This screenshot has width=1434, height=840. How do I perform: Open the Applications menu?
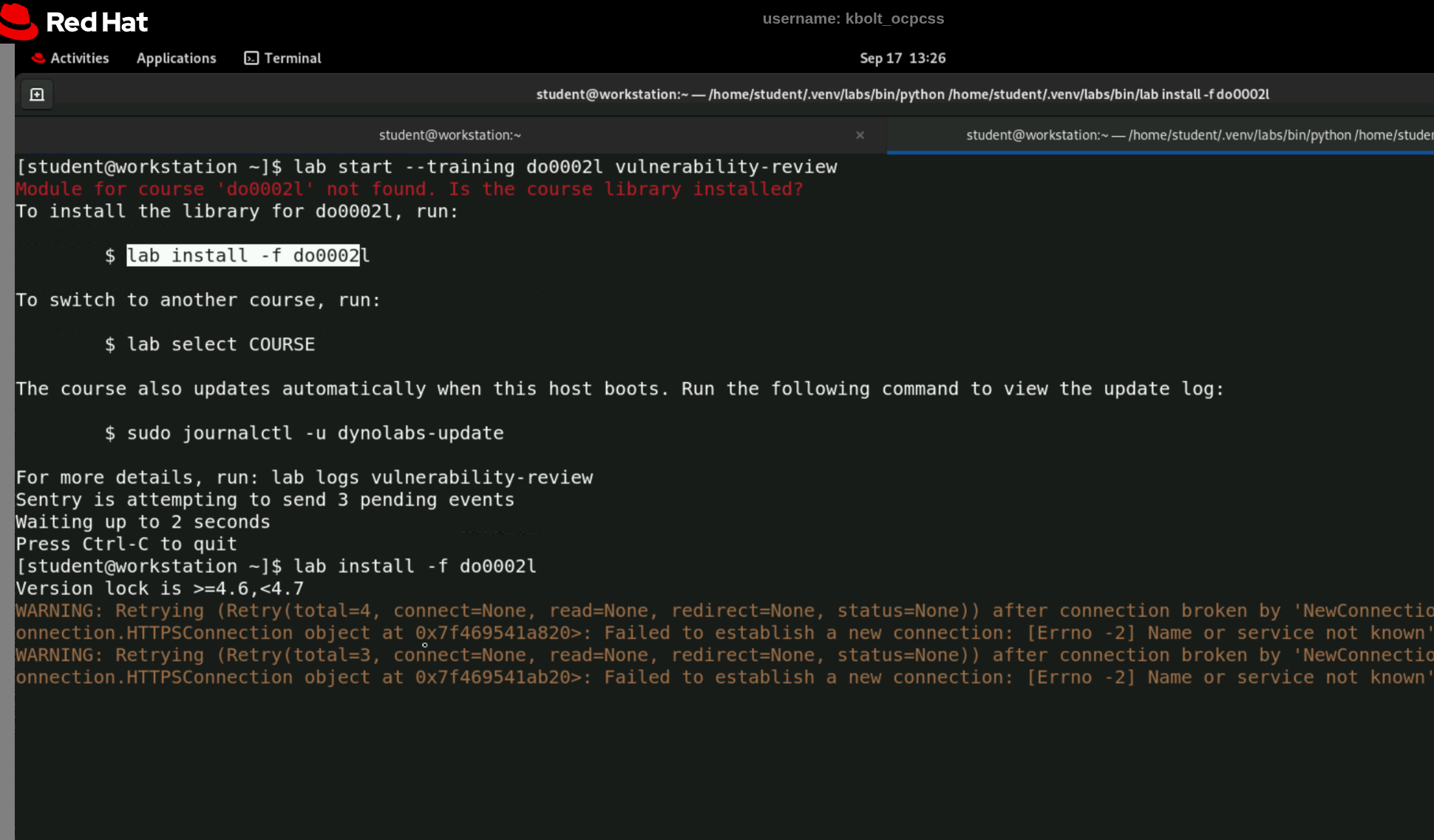pyautogui.click(x=176, y=58)
